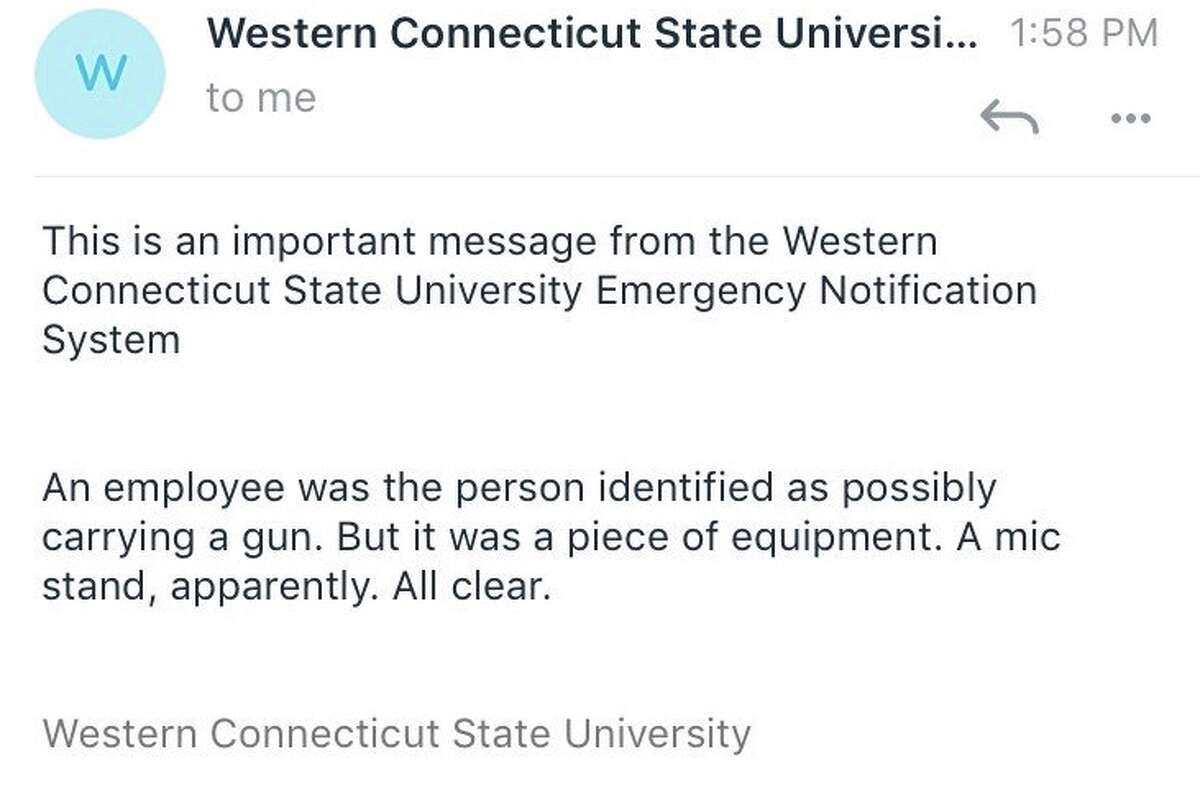Expand recipient details via "to me"
The height and width of the screenshot is (790, 1200).
tap(261, 98)
